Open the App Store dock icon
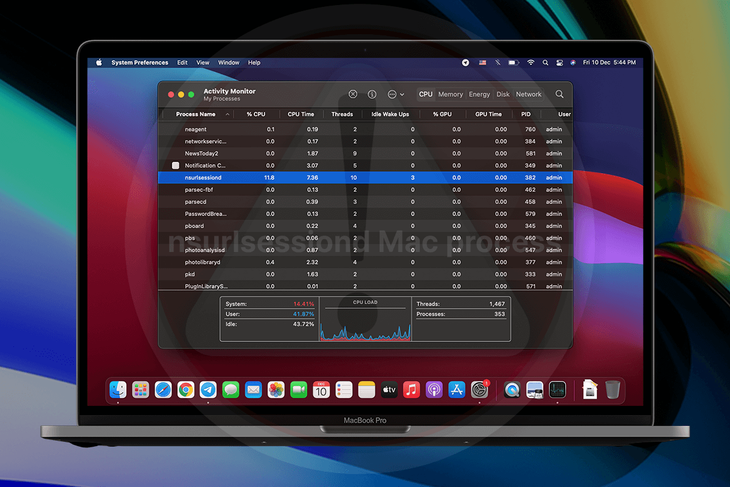The width and height of the screenshot is (730, 487). [x=457, y=389]
